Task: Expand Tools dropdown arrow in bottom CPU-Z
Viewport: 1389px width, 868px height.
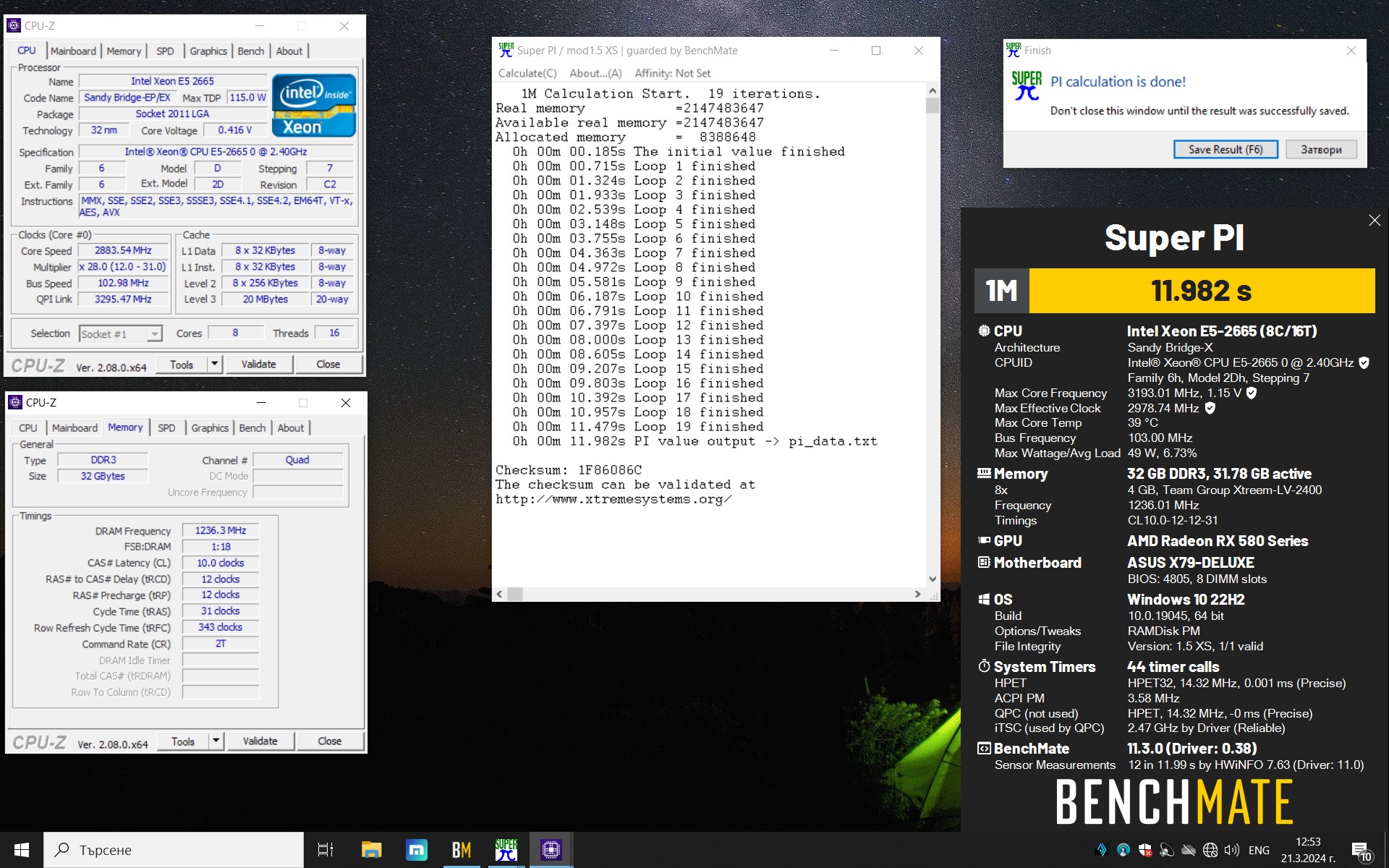Action: tap(216, 741)
